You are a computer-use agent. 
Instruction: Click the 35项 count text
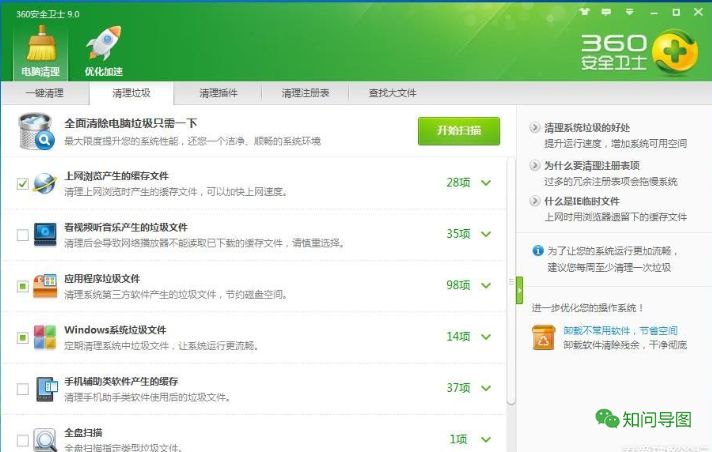458,234
